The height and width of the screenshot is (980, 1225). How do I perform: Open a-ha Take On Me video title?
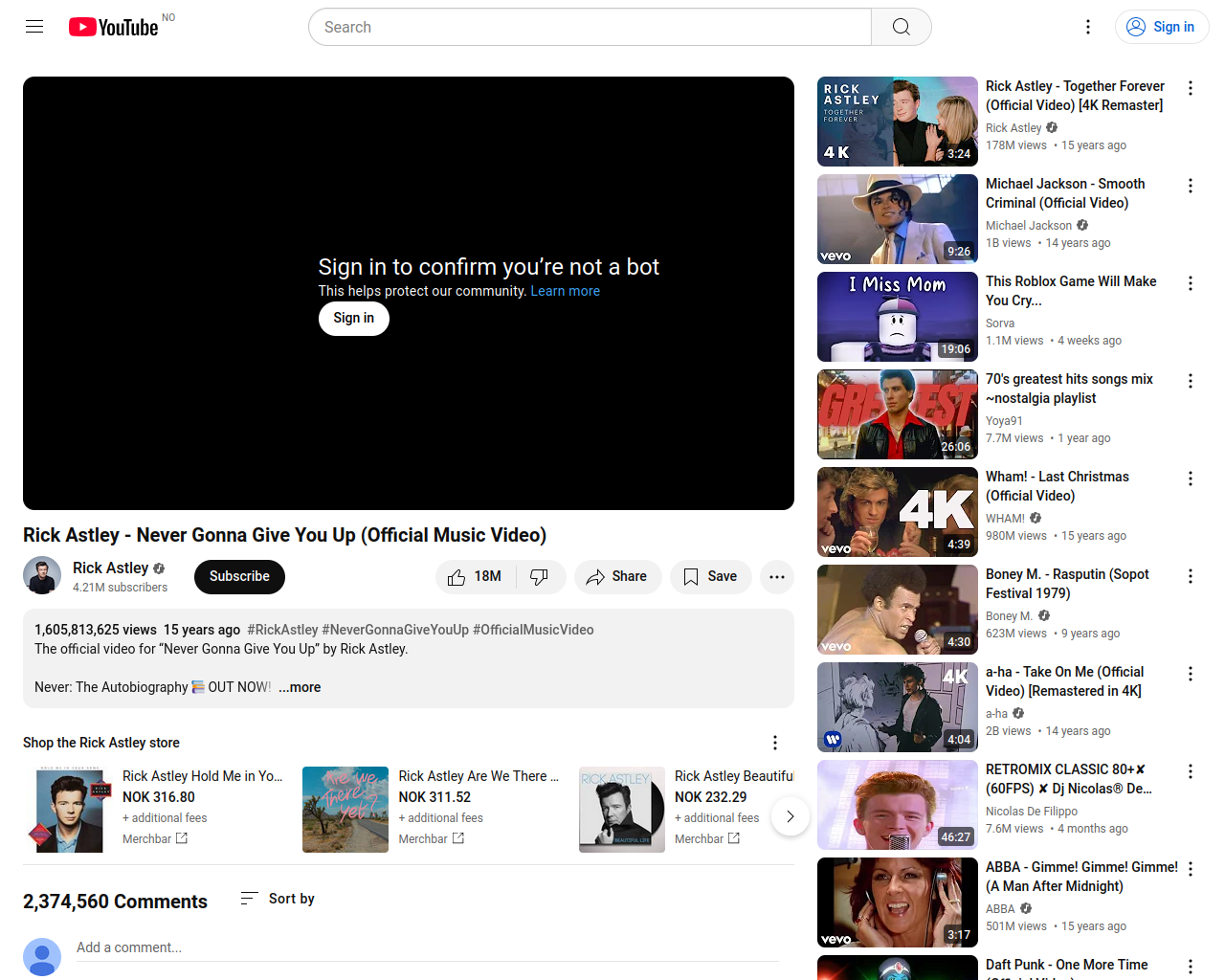tap(1064, 681)
